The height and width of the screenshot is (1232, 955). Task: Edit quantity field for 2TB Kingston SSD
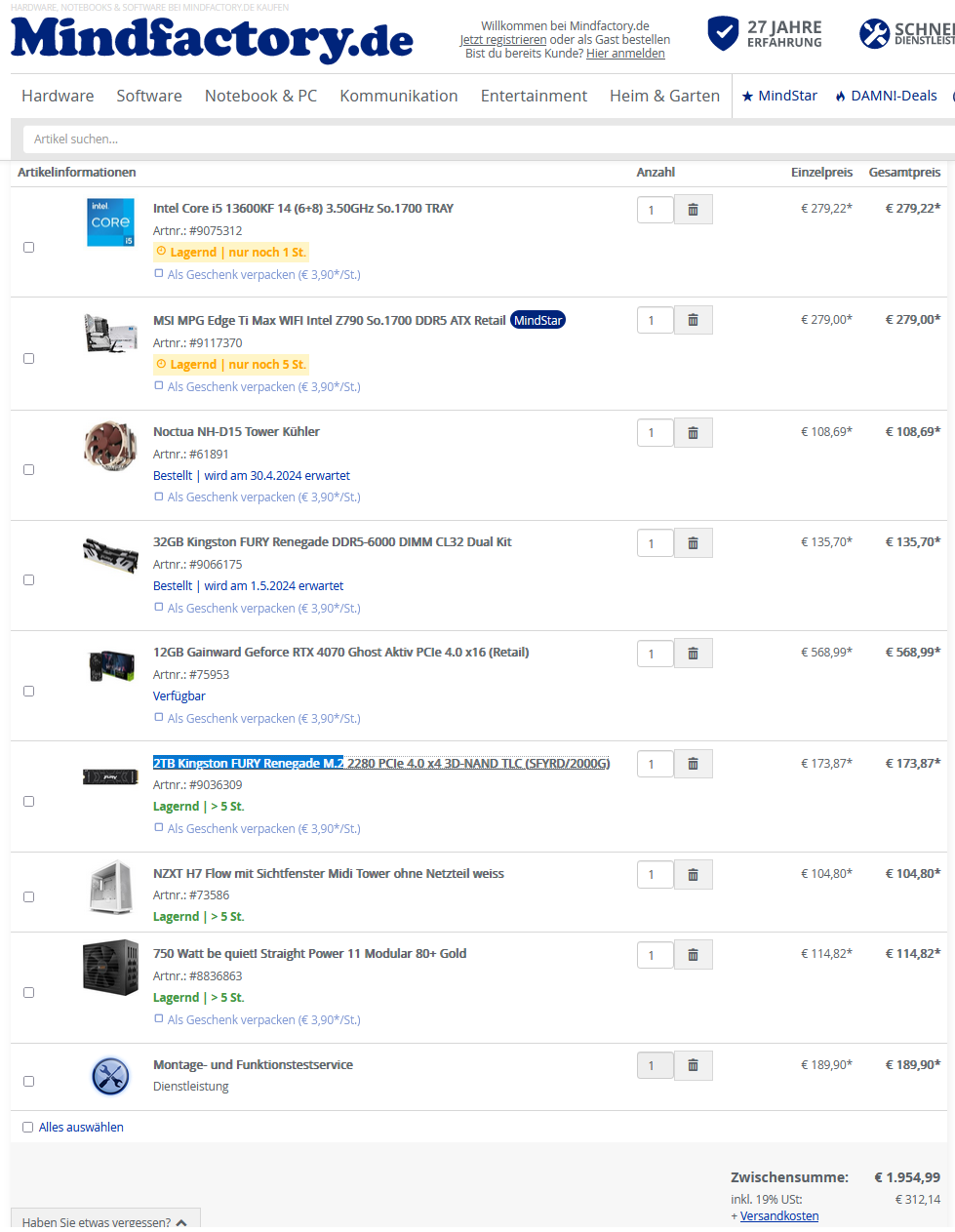tap(655, 765)
